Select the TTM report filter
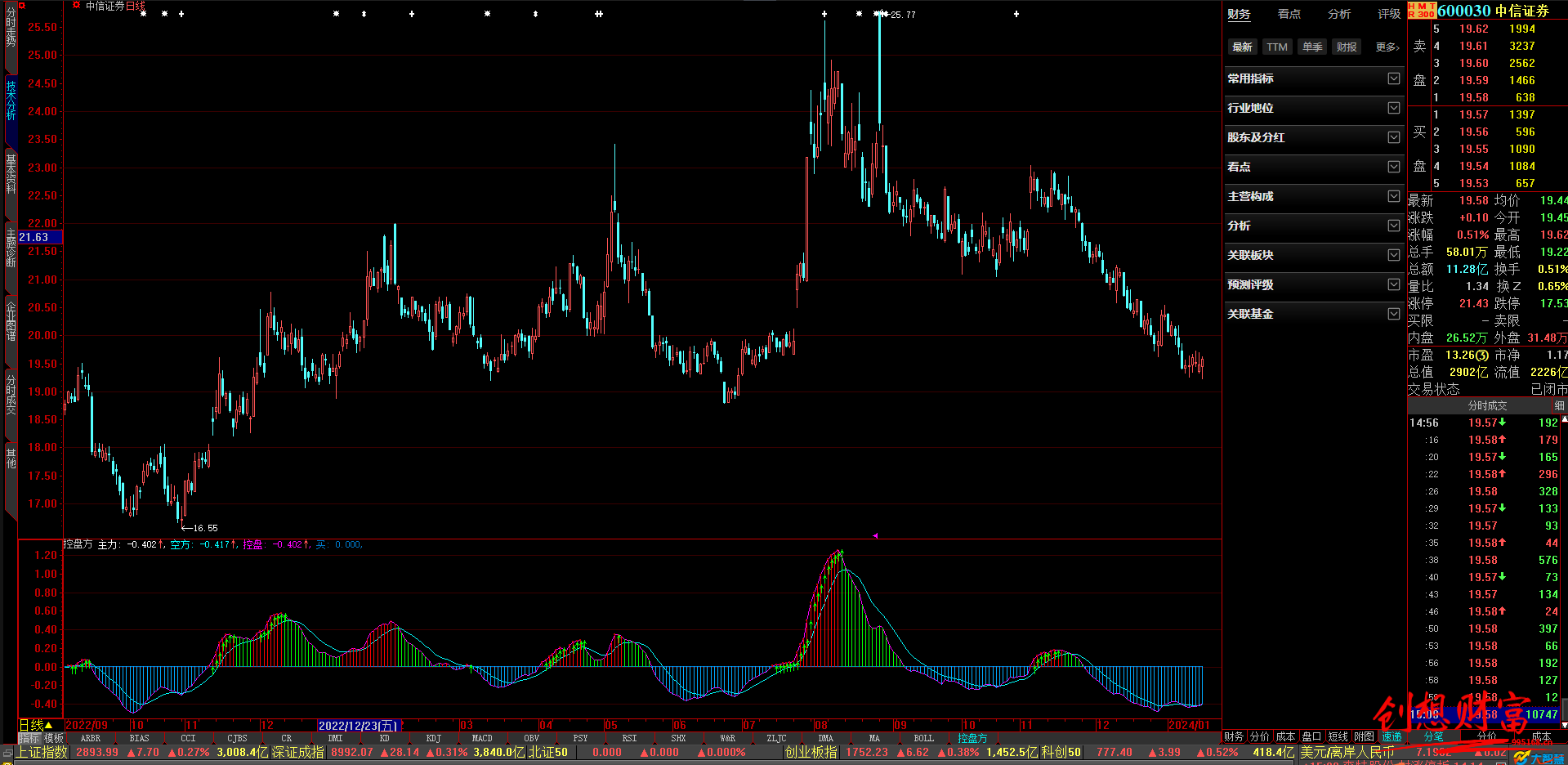This screenshot has height=765, width=1568. tap(1277, 47)
